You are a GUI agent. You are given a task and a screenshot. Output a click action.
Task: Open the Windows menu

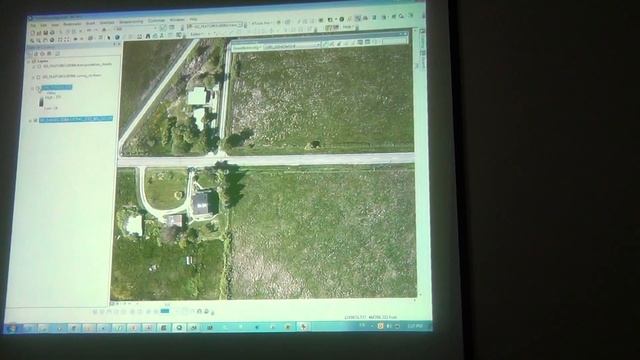[x=177, y=20]
